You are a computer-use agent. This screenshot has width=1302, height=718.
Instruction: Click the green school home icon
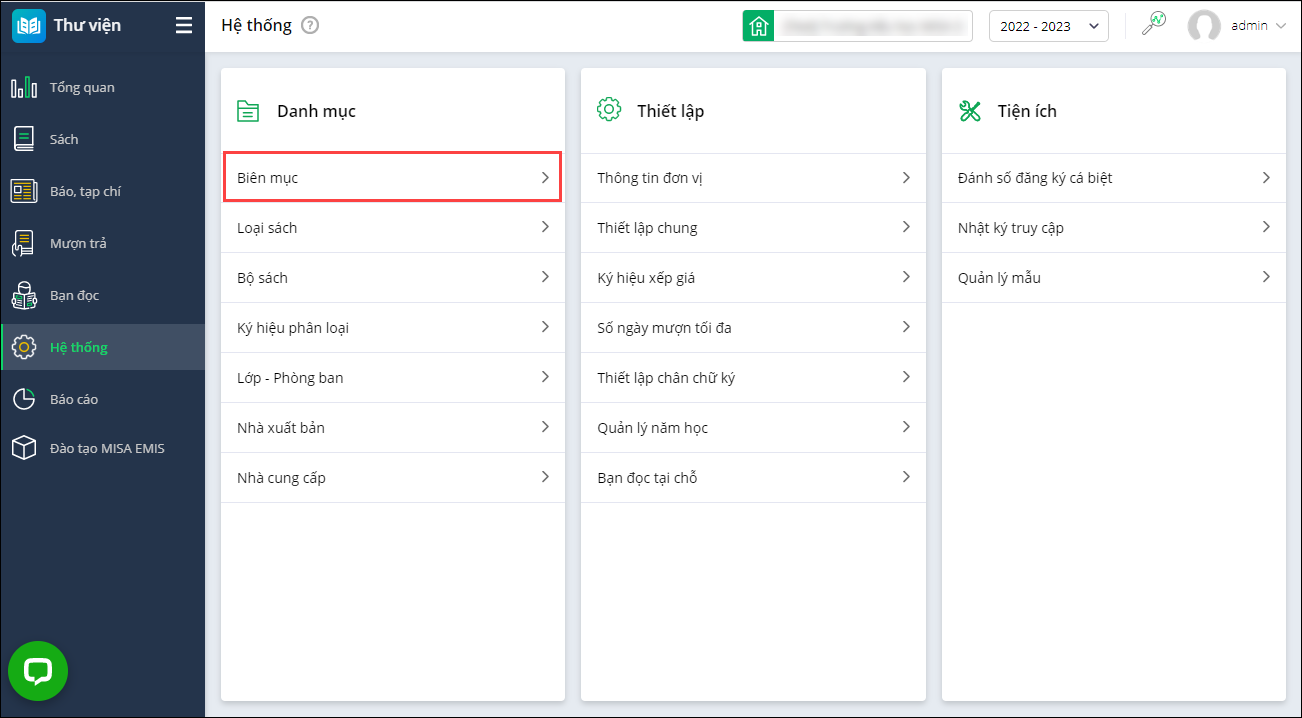758,26
